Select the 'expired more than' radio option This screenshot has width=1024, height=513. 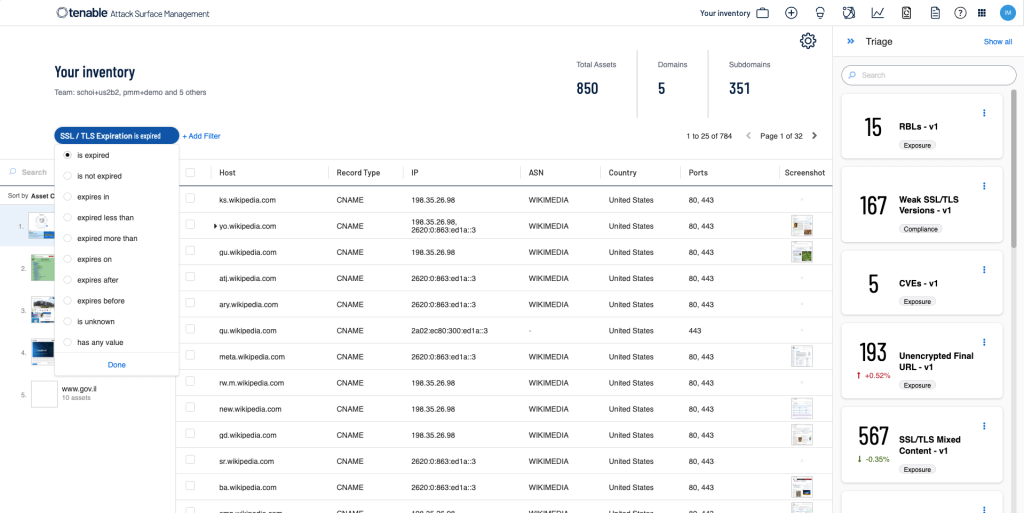(x=67, y=238)
